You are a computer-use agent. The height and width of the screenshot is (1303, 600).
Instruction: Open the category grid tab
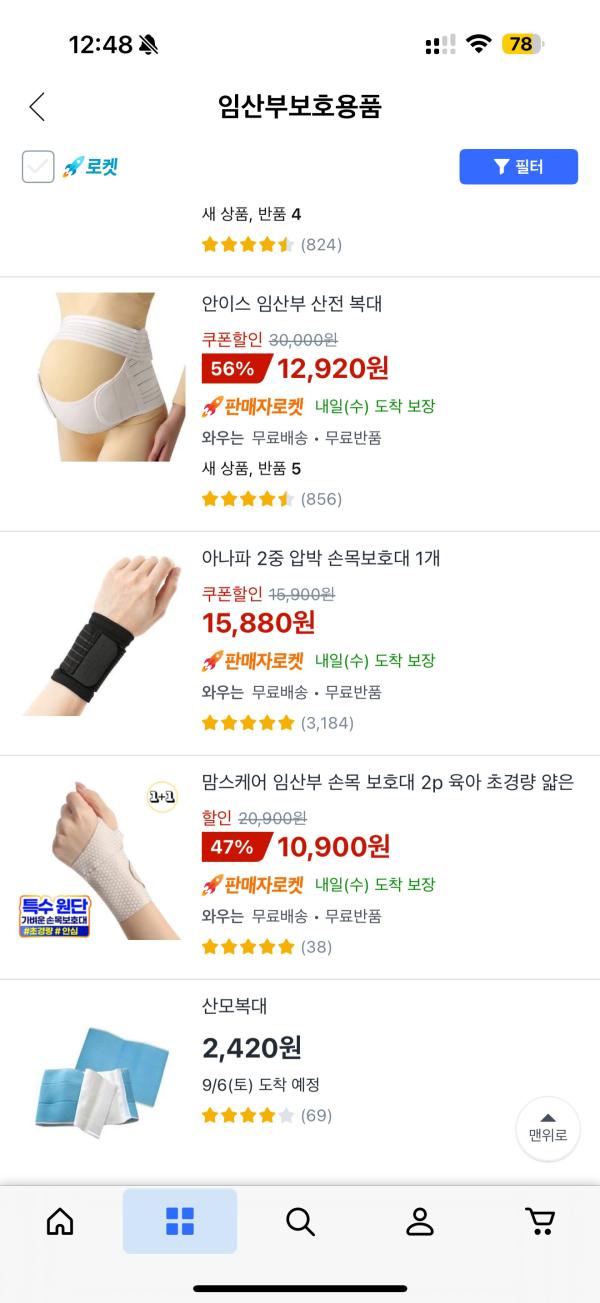click(180, 1221)
